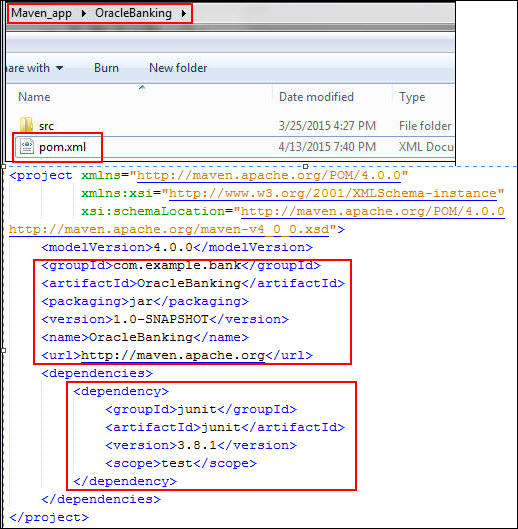Click the File folder type cell
The height and width of the screenshot is (529, 518).
[x=425, y=126]
